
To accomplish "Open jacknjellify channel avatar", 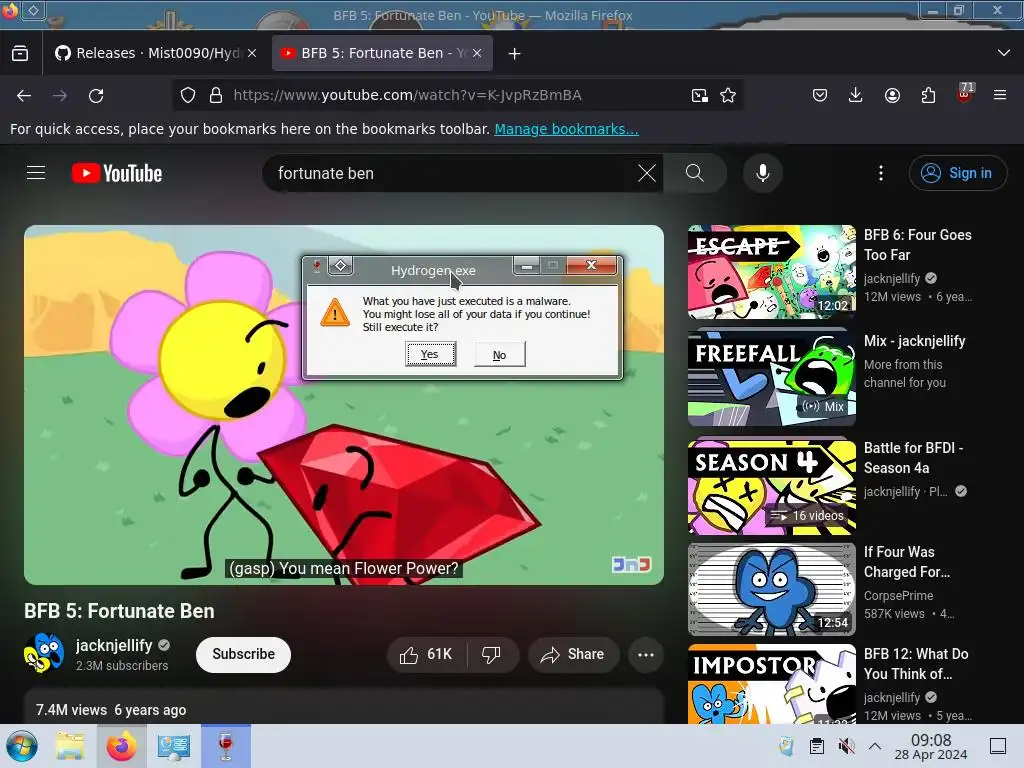I will click(x=44, y=654).
